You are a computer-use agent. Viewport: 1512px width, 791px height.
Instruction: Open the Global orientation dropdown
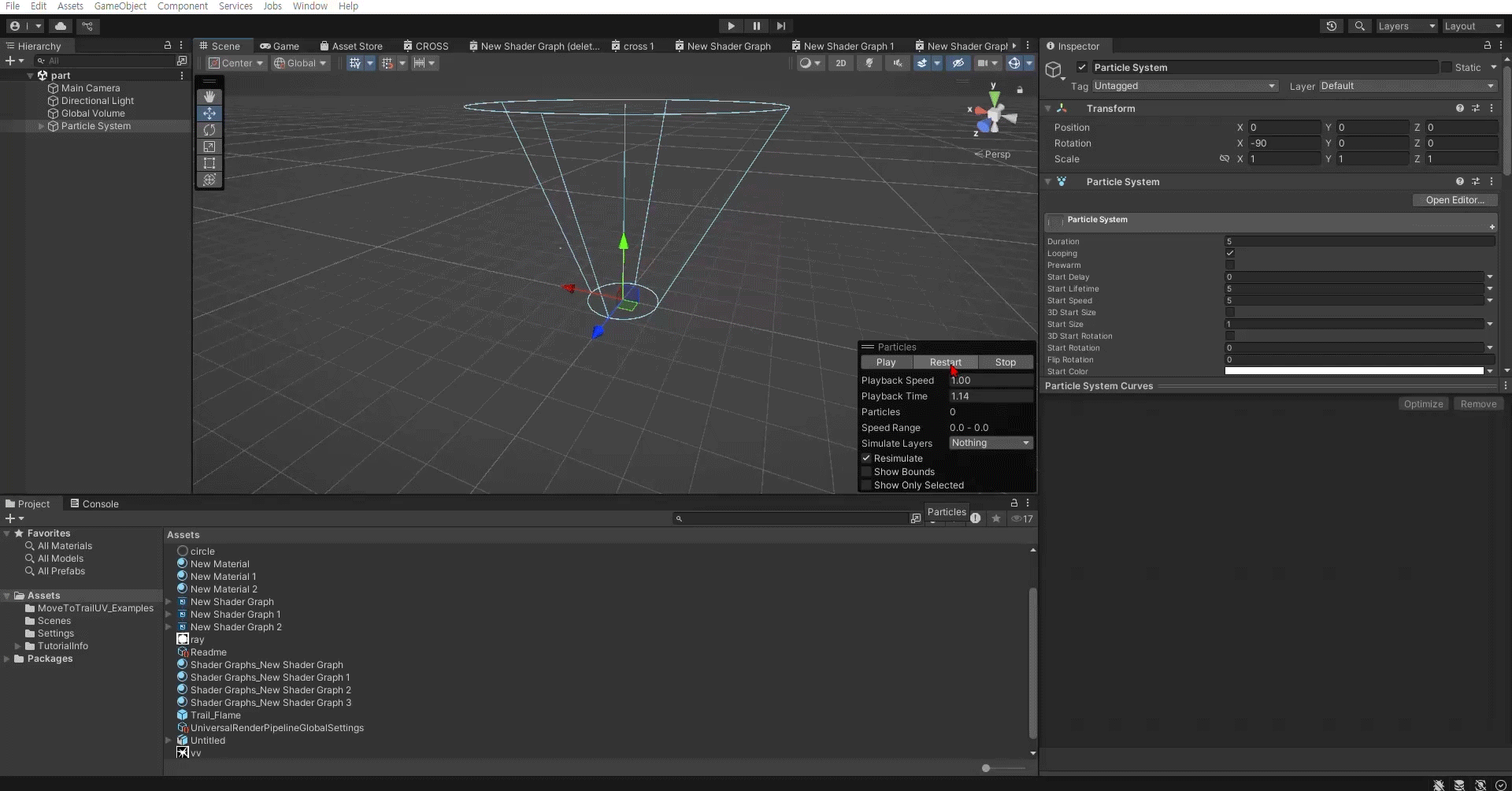300,63
